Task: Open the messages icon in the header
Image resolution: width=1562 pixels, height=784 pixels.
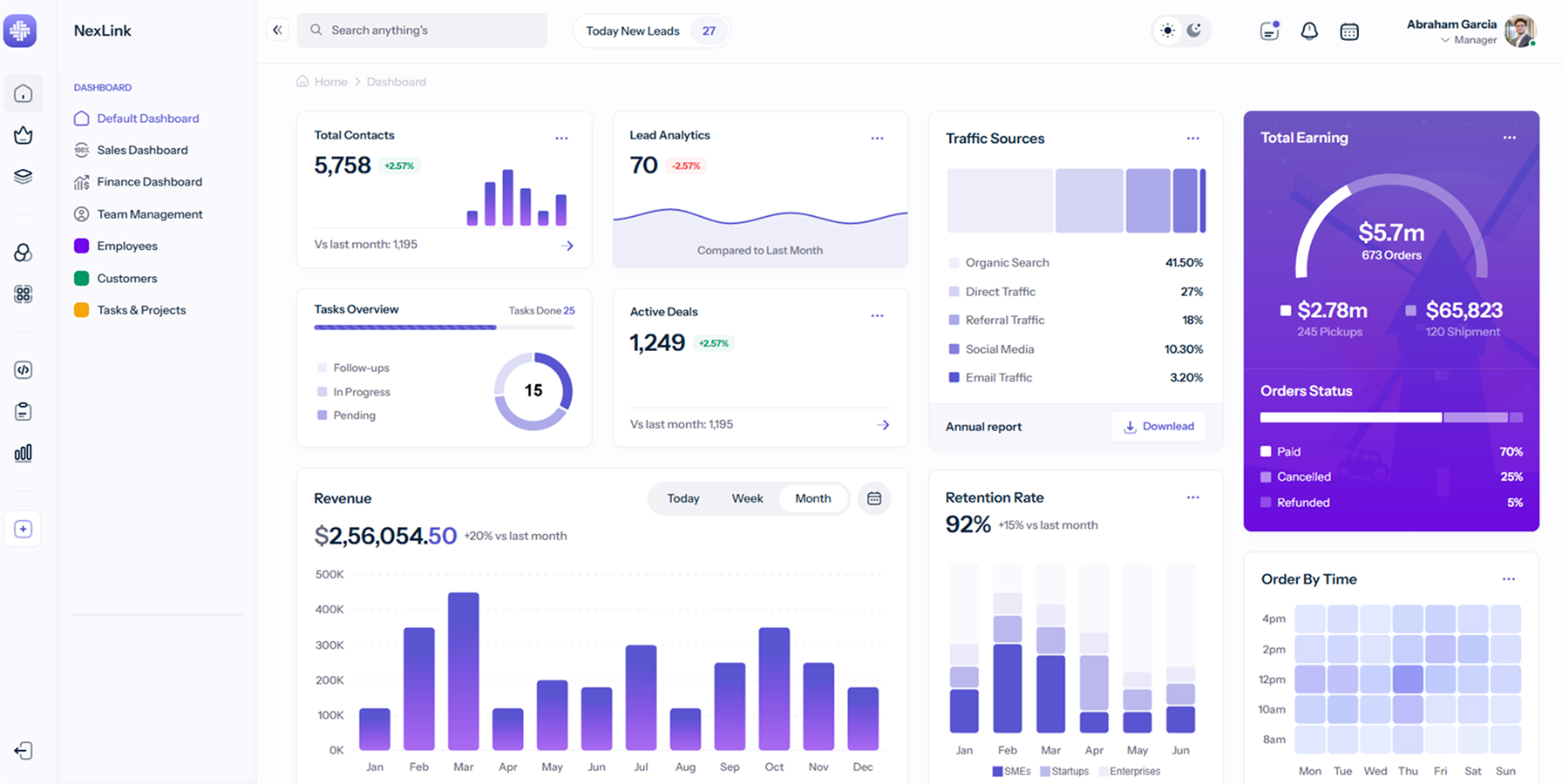Action: (x=1269, y=31)
